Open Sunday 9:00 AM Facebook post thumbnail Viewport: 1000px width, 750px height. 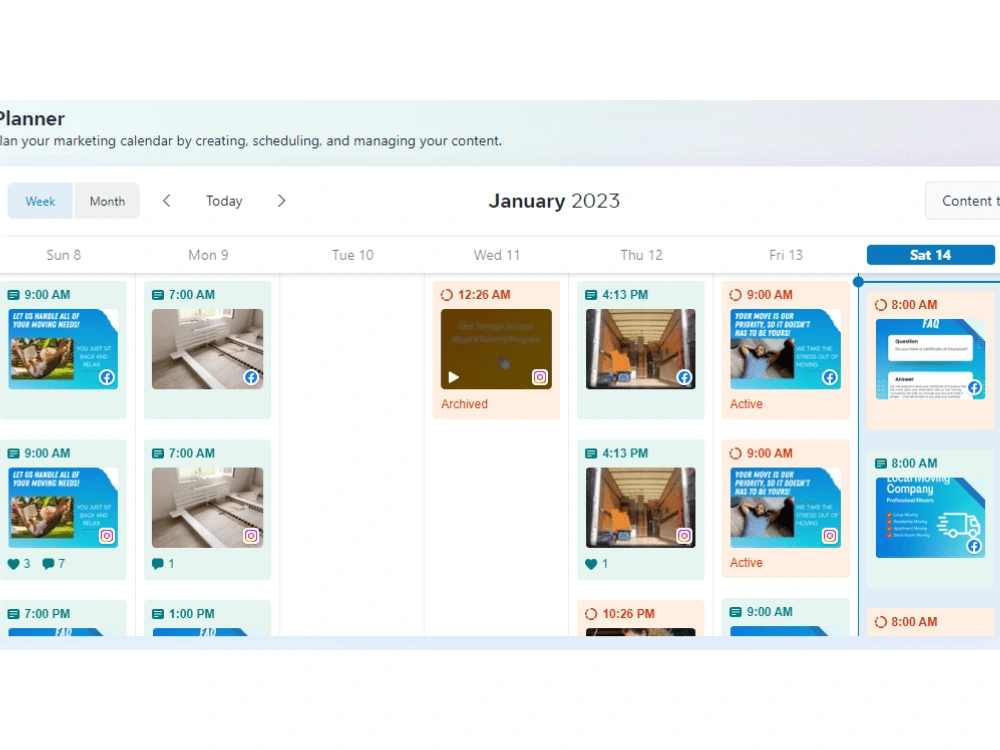tap(63, 349)
